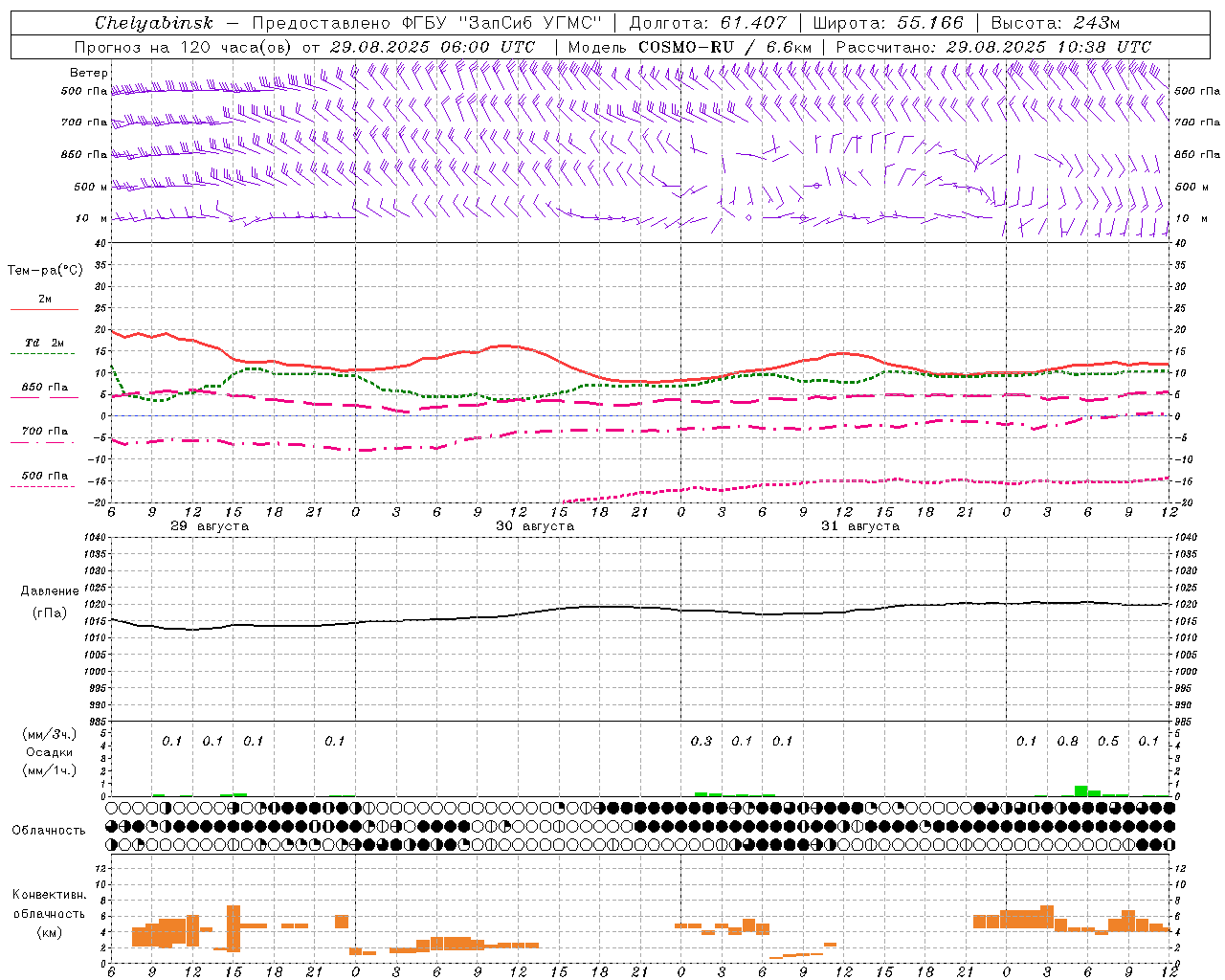Click the 'Высота: 243м' header field
Viewport: 1225px width, 980px height.
click(x=1056, y=23)
